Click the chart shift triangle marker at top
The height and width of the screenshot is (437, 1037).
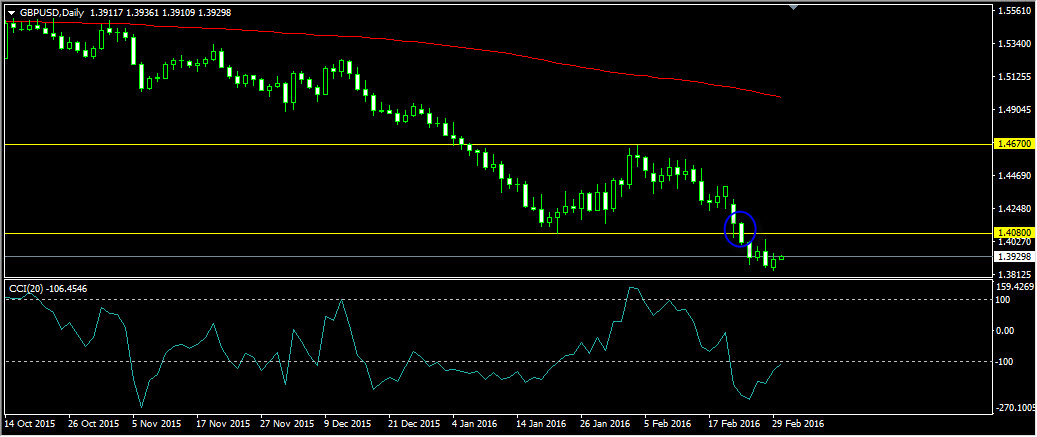794,8
